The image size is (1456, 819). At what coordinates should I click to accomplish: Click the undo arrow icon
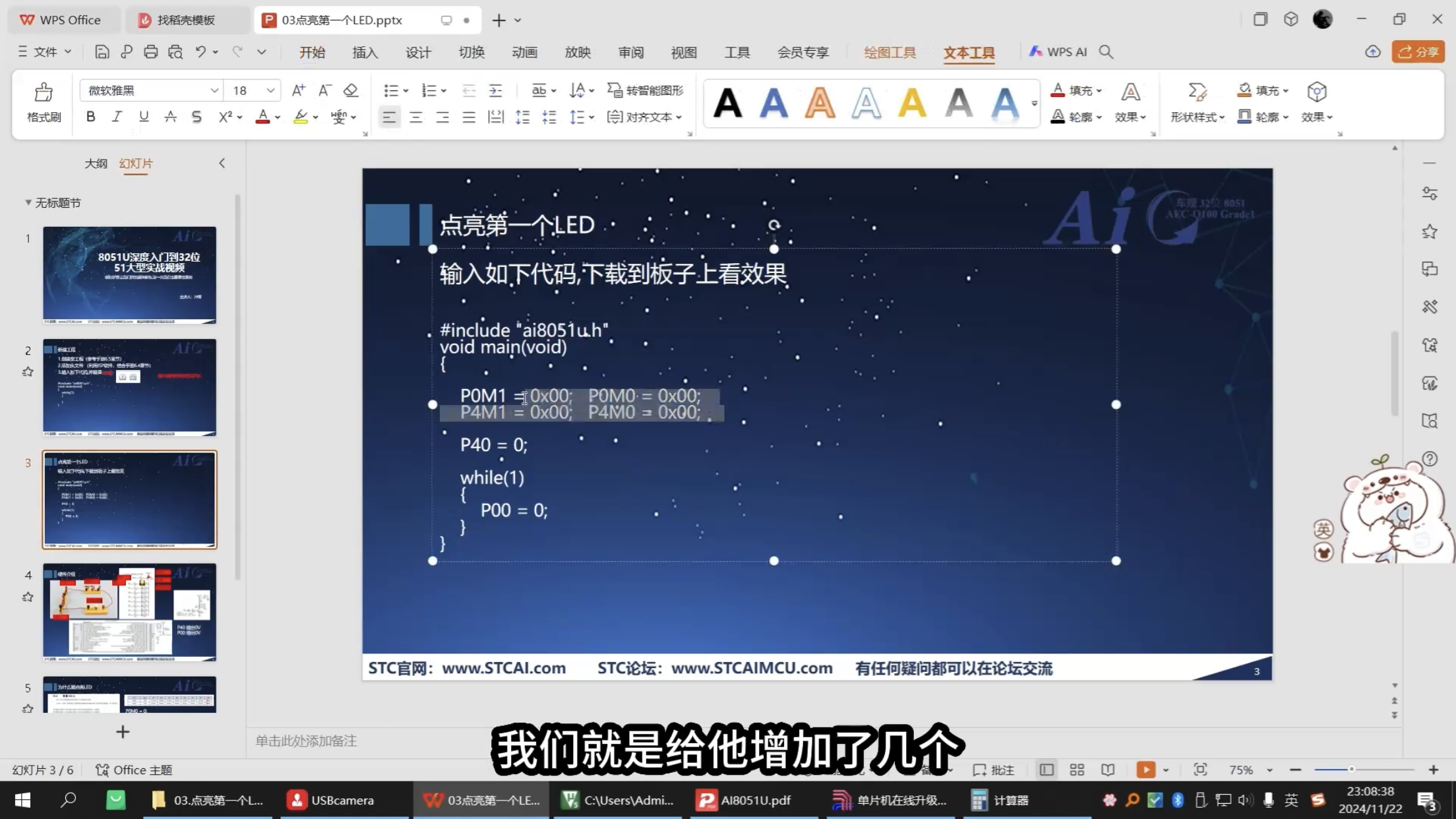point(200,51)
